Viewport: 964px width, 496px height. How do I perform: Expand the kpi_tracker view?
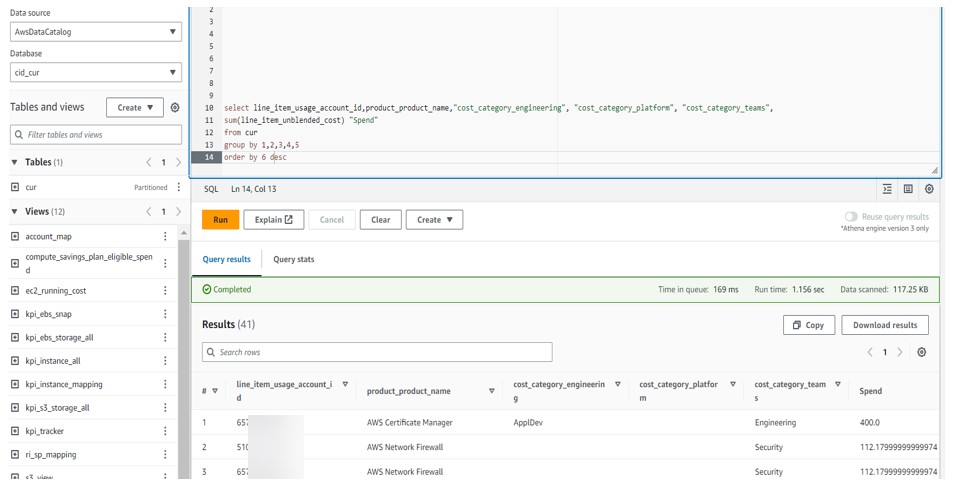(15, 430)
